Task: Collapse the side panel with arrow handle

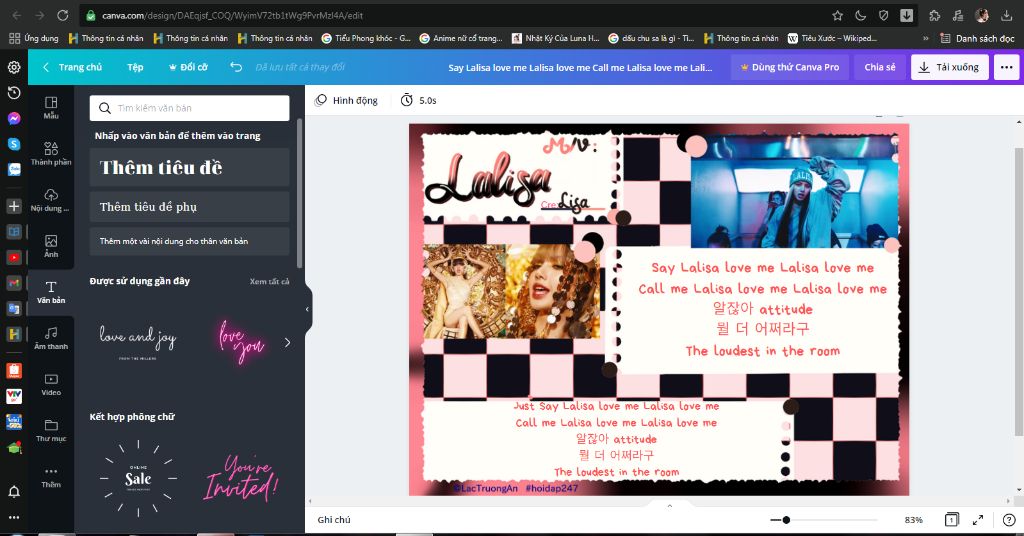Action: [x=308, y=309]
